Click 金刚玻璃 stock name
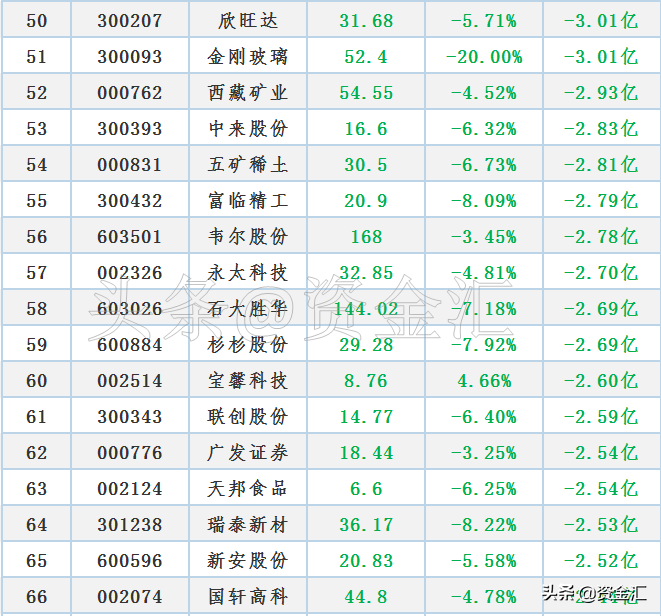 (248, 56)
